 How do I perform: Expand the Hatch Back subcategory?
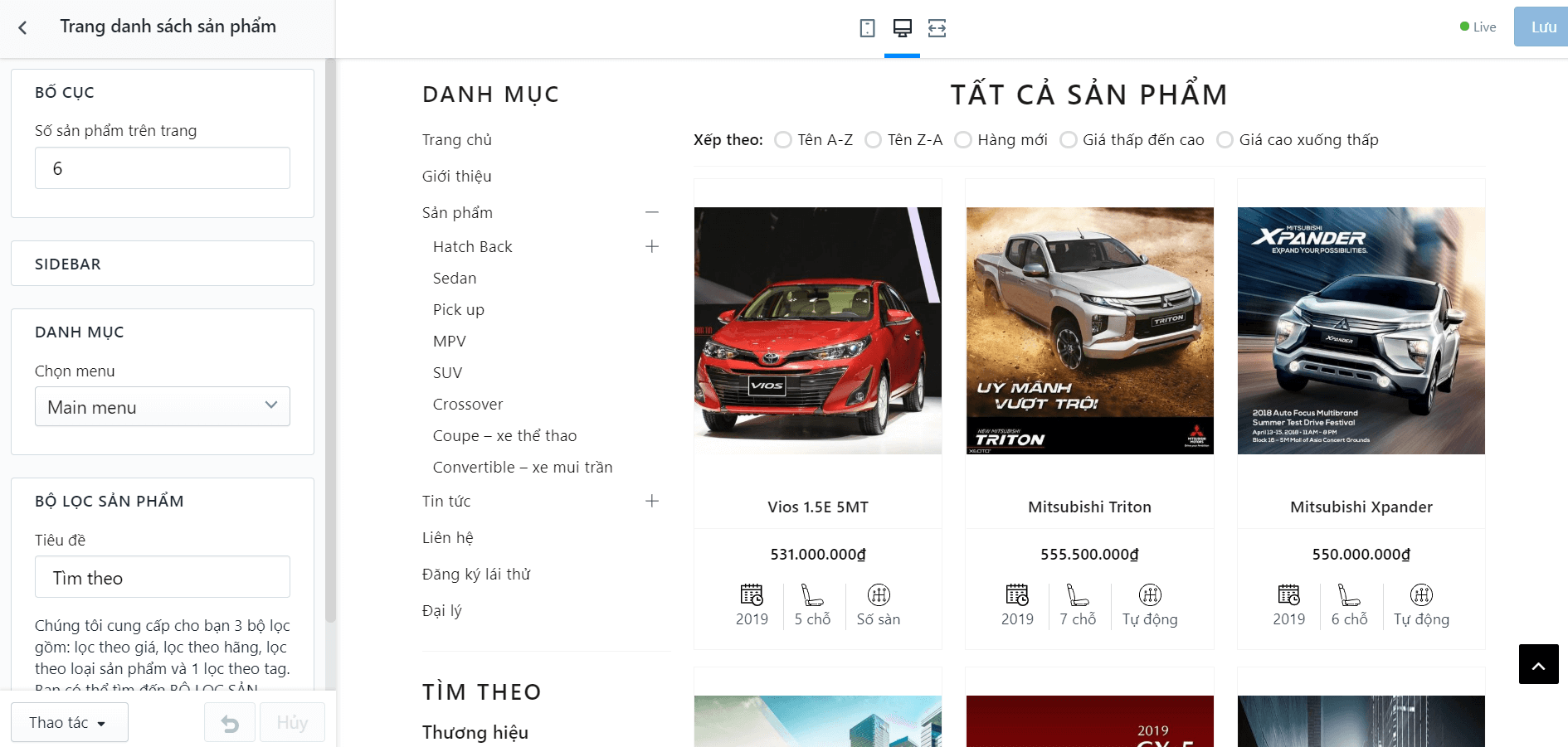652,246
